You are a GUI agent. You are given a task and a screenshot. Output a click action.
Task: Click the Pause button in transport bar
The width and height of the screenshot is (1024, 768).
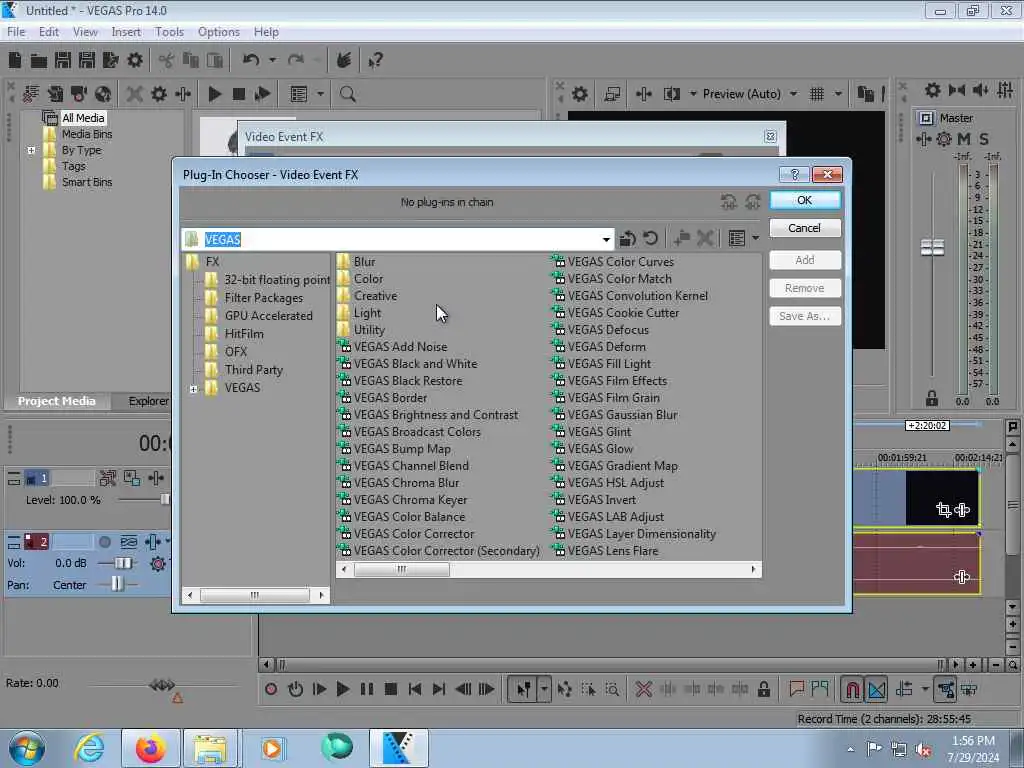[366, 689]
